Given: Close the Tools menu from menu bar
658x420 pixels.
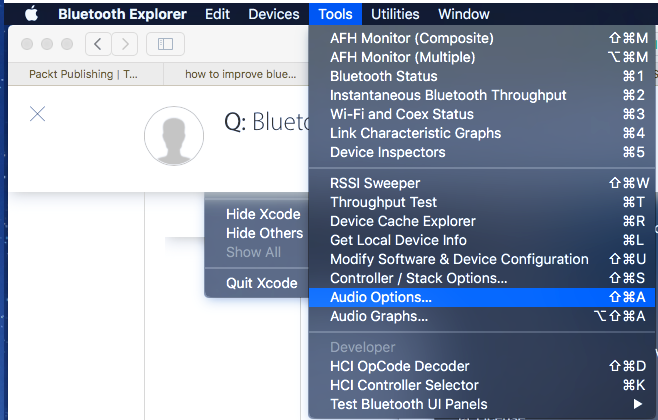Looking at the screenshot, I should tap(335, 14).
